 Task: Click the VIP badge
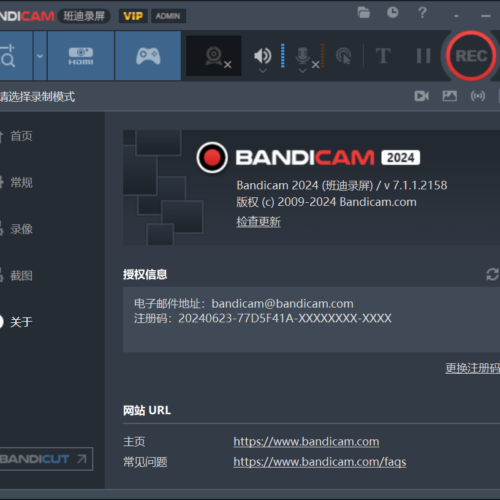(x=133, y=16)
